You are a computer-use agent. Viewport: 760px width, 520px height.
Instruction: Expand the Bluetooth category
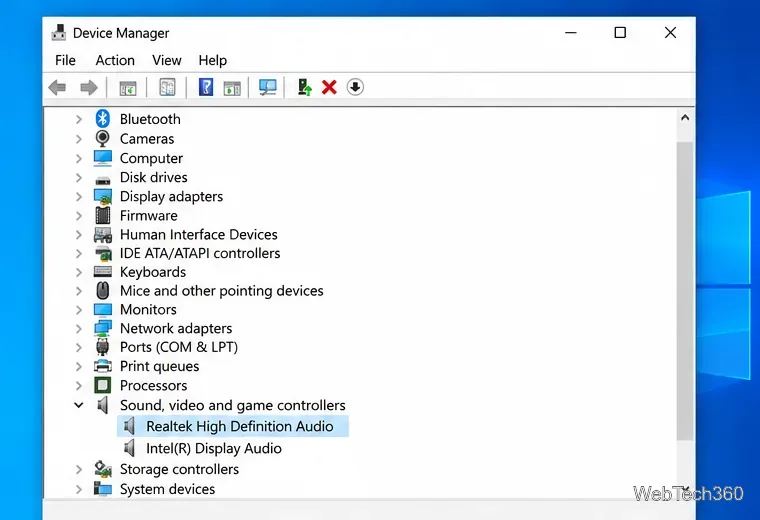[x=79, y=119]
